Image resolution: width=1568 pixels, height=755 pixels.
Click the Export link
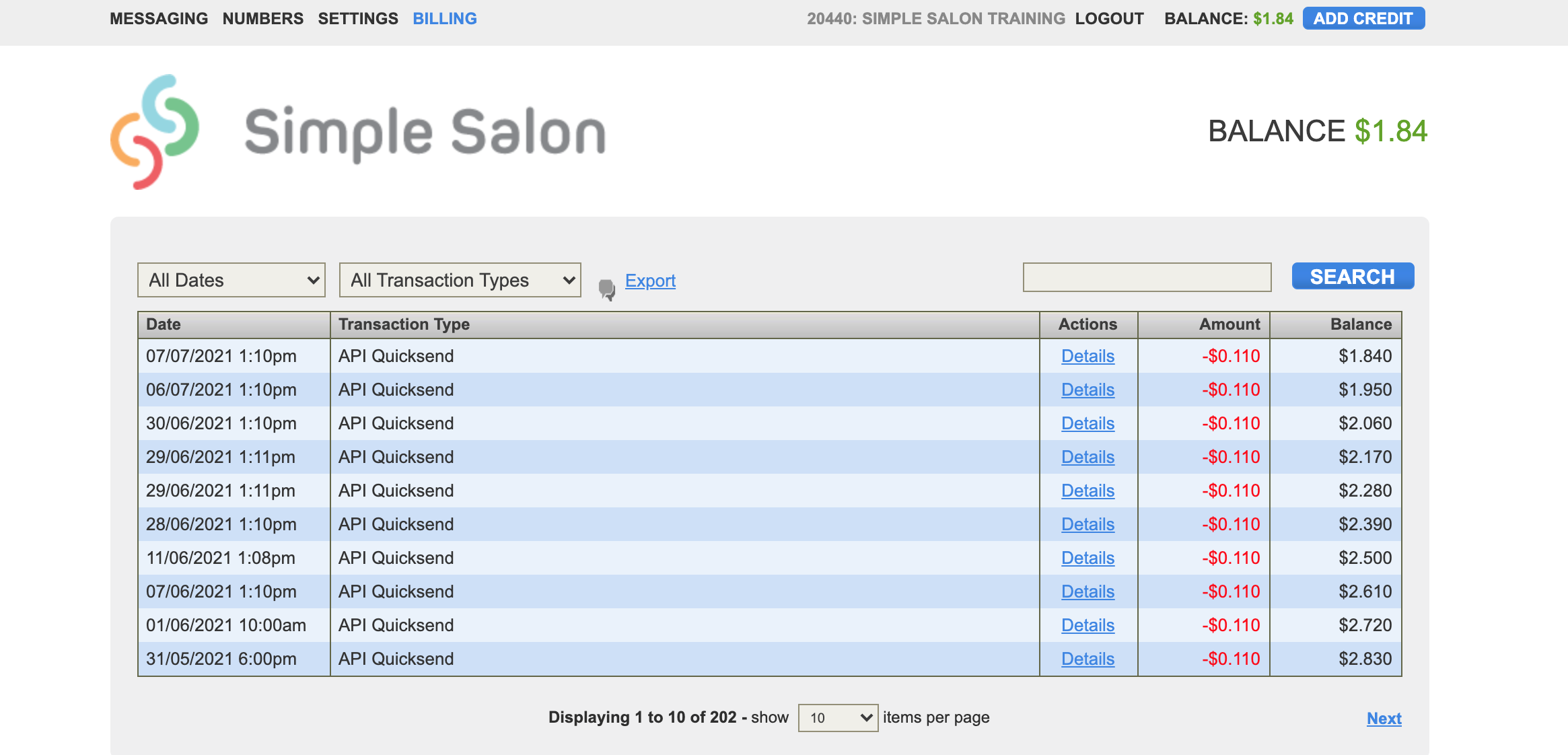coord(650,281)
